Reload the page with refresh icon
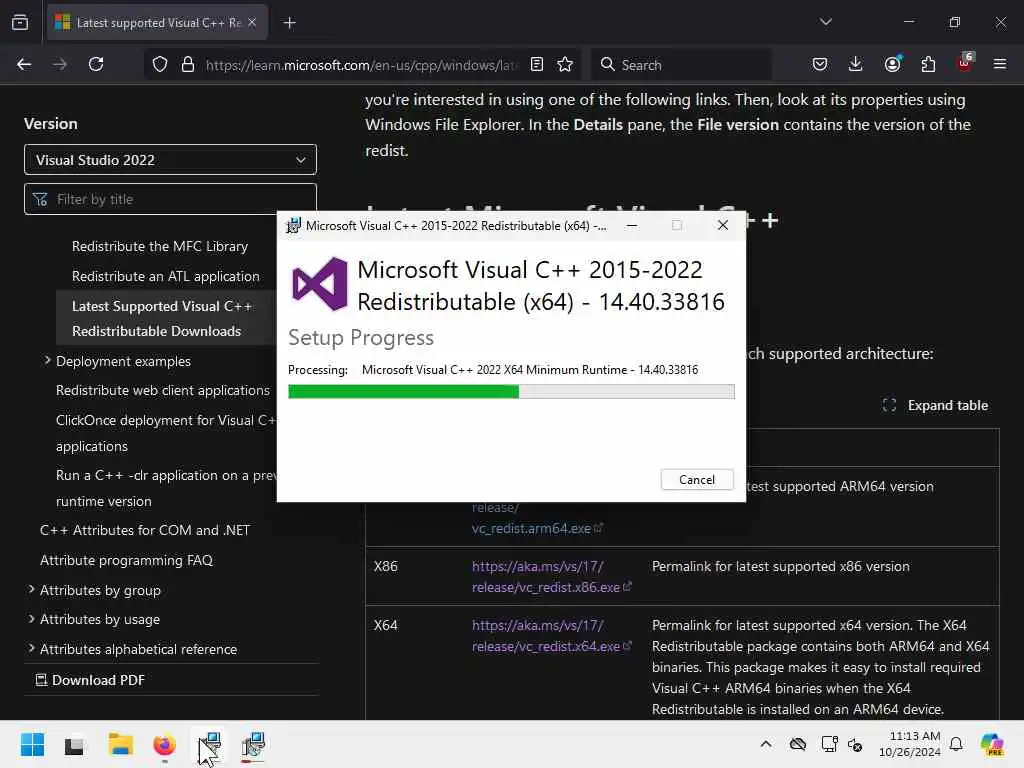 pyautogui.click(x=96, y=64)
